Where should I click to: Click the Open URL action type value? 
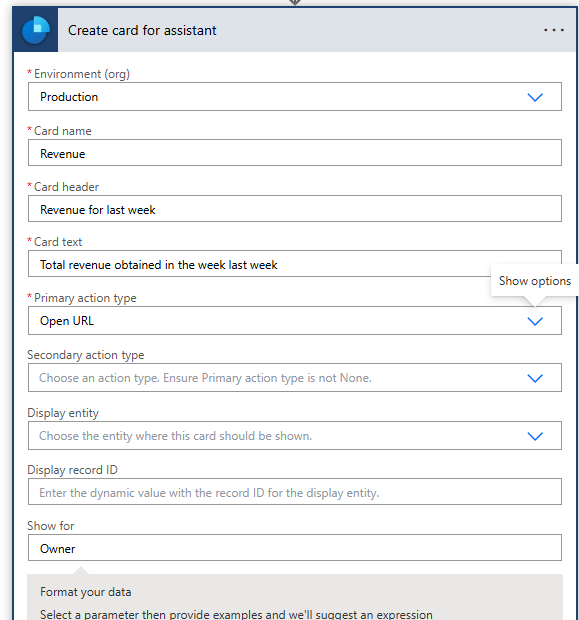click(x=67, y=321)
